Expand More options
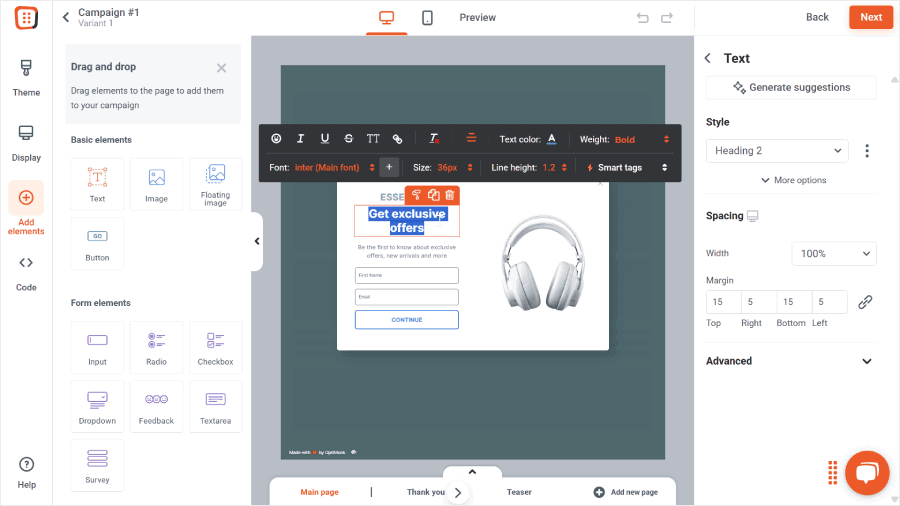 (793, 180)
